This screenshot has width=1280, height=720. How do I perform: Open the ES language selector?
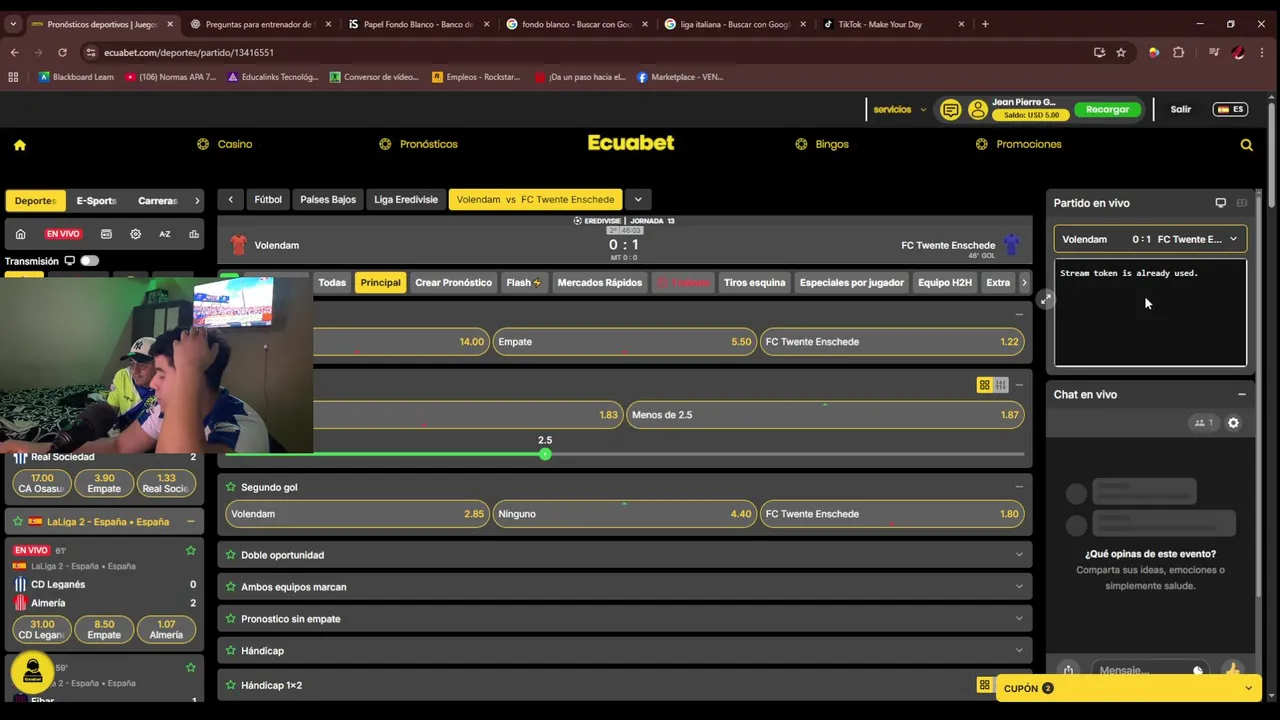[1230, 110]
